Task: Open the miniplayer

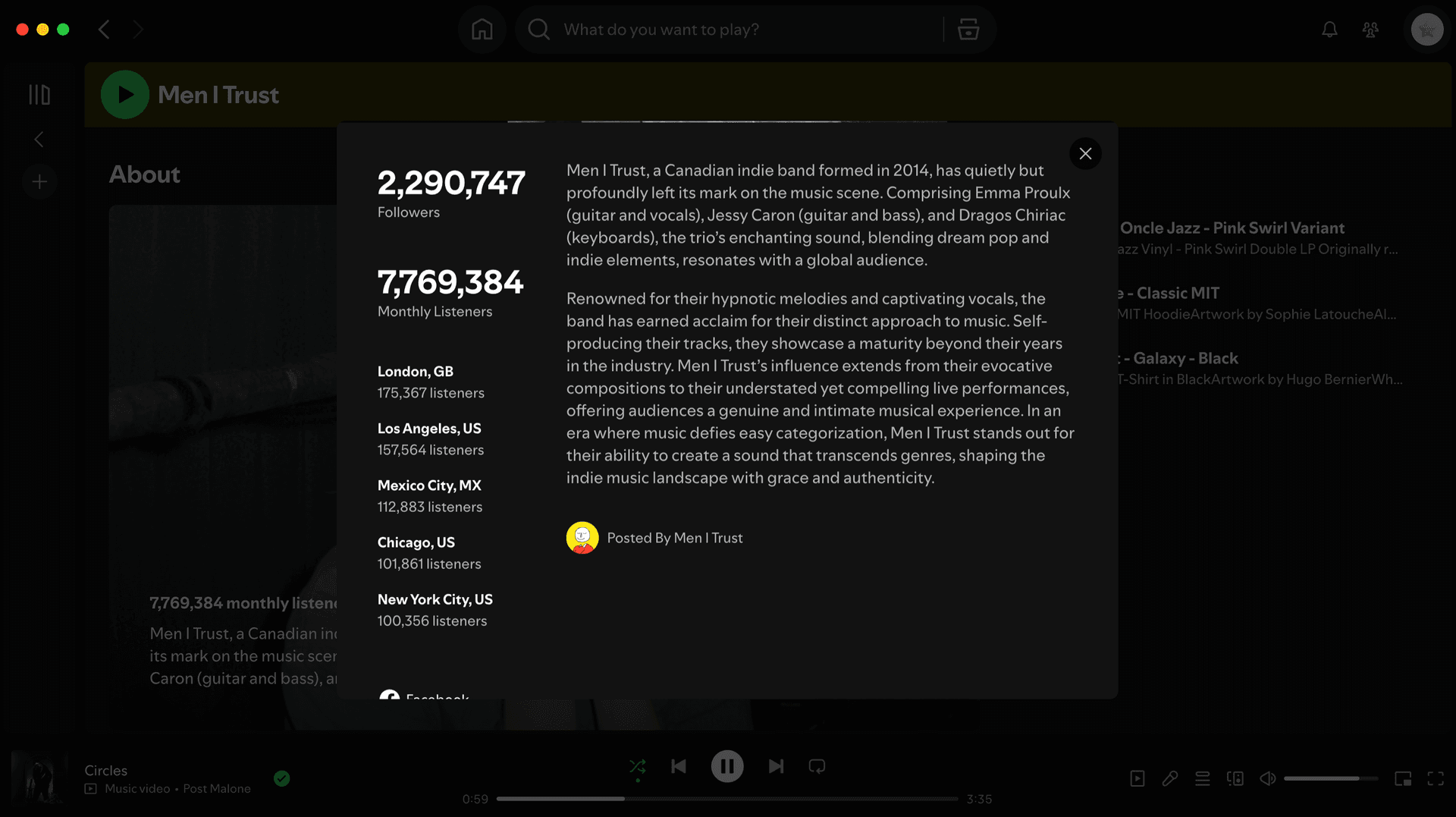Action: pyautogui.click(x=1403, y=778)
